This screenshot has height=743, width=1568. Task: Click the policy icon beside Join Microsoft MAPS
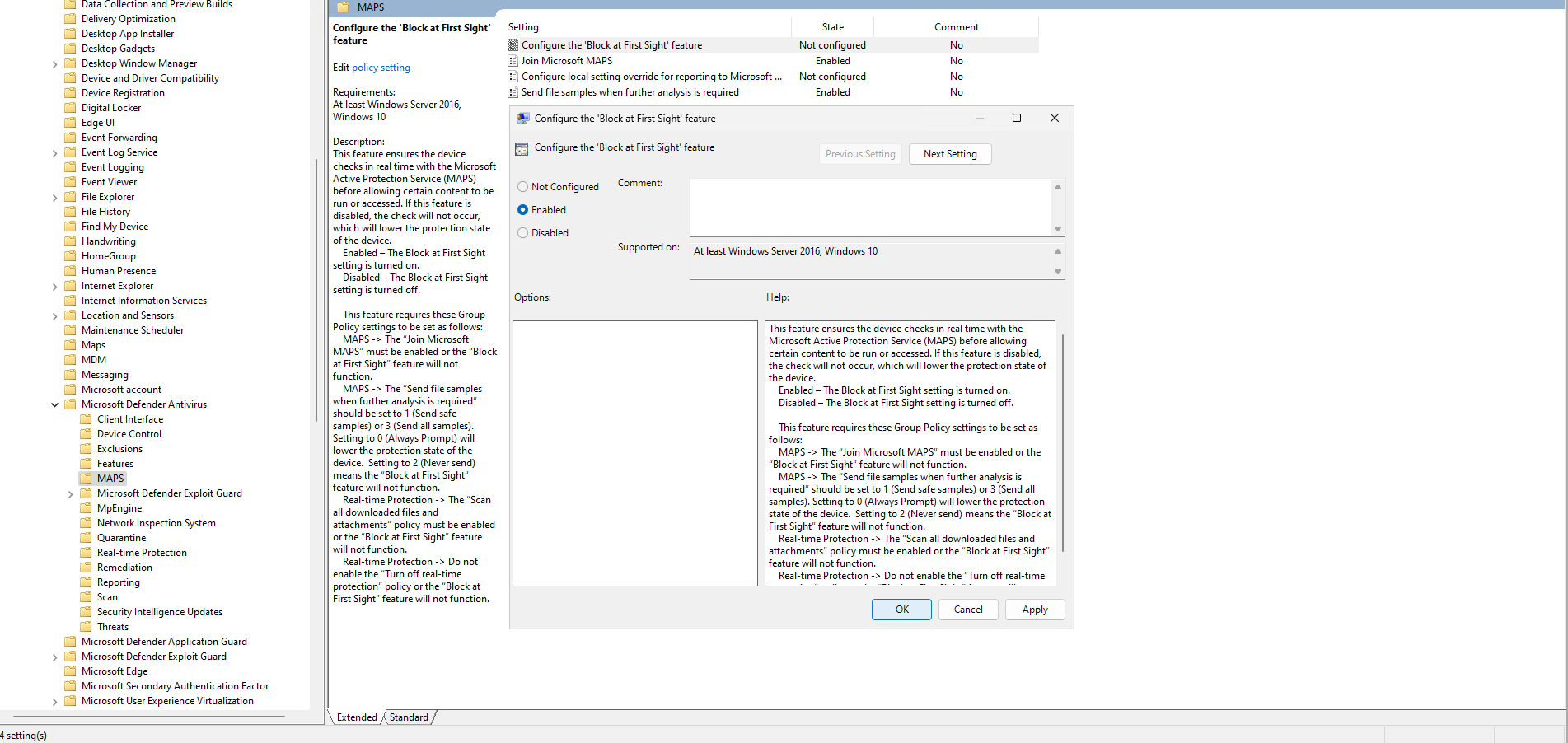pyautogui.click(x=513, y=61)
